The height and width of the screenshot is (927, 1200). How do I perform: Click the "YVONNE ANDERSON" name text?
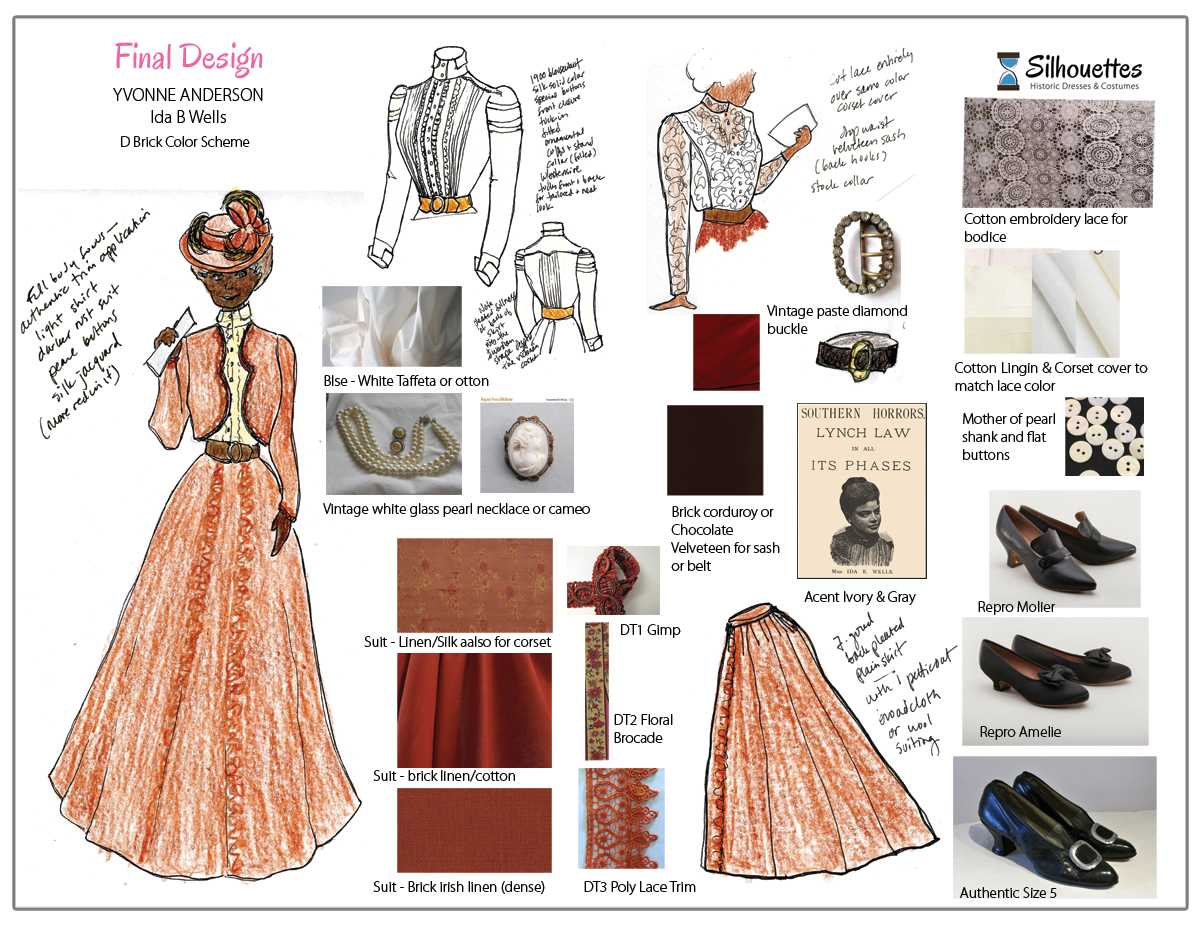[x=189, y=95]
